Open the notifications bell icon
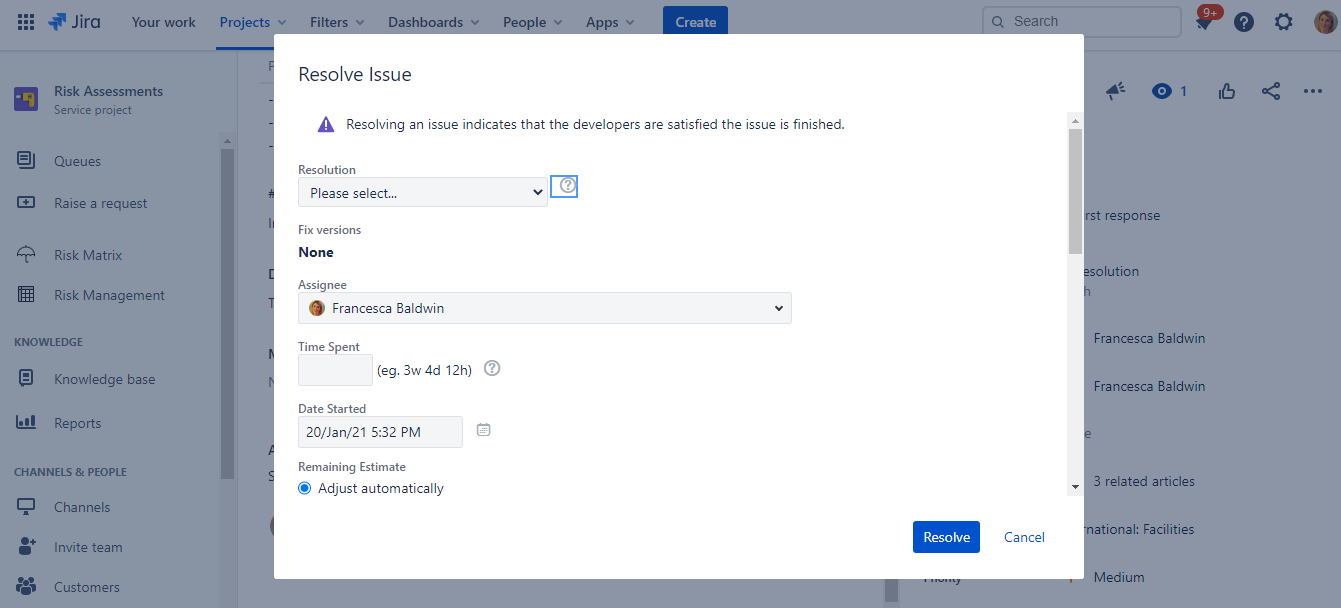Viewport: 1341px width, 608px height. click(x=1204, y=22)
